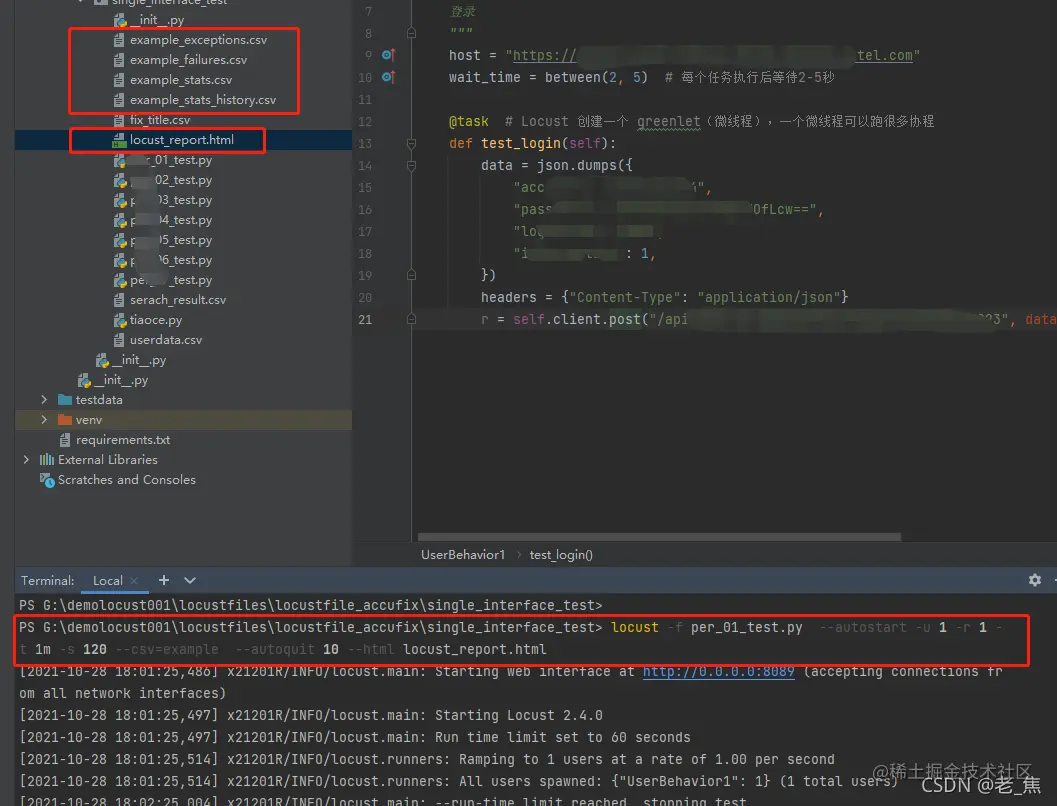Click the example_exceptions.csv file icon
The height and width of the screenshot is (806, 1057).
[x=119, y=40]
